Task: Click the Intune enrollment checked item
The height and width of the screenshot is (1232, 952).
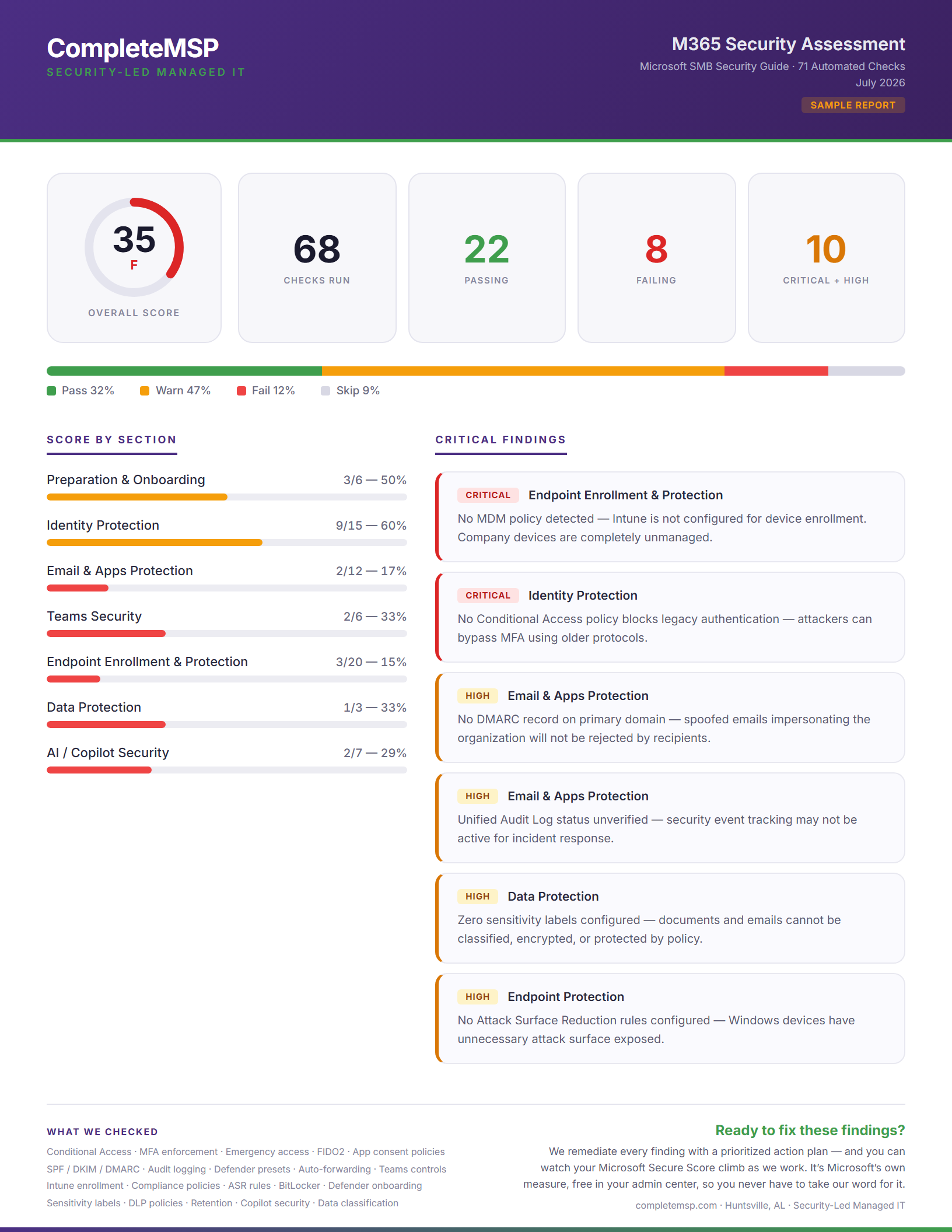Action: click(85, 1186)
